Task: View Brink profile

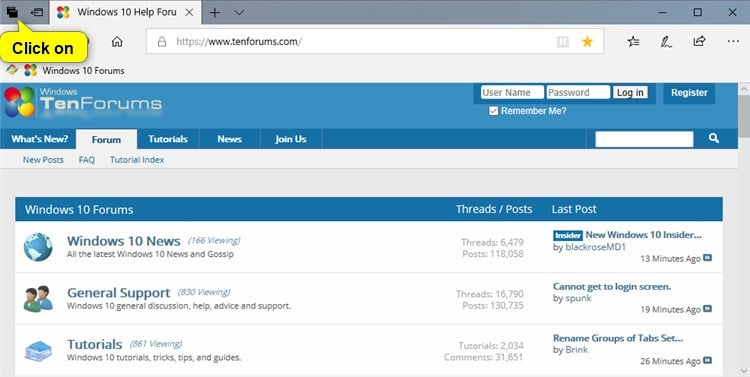Action: coord(577,350)
